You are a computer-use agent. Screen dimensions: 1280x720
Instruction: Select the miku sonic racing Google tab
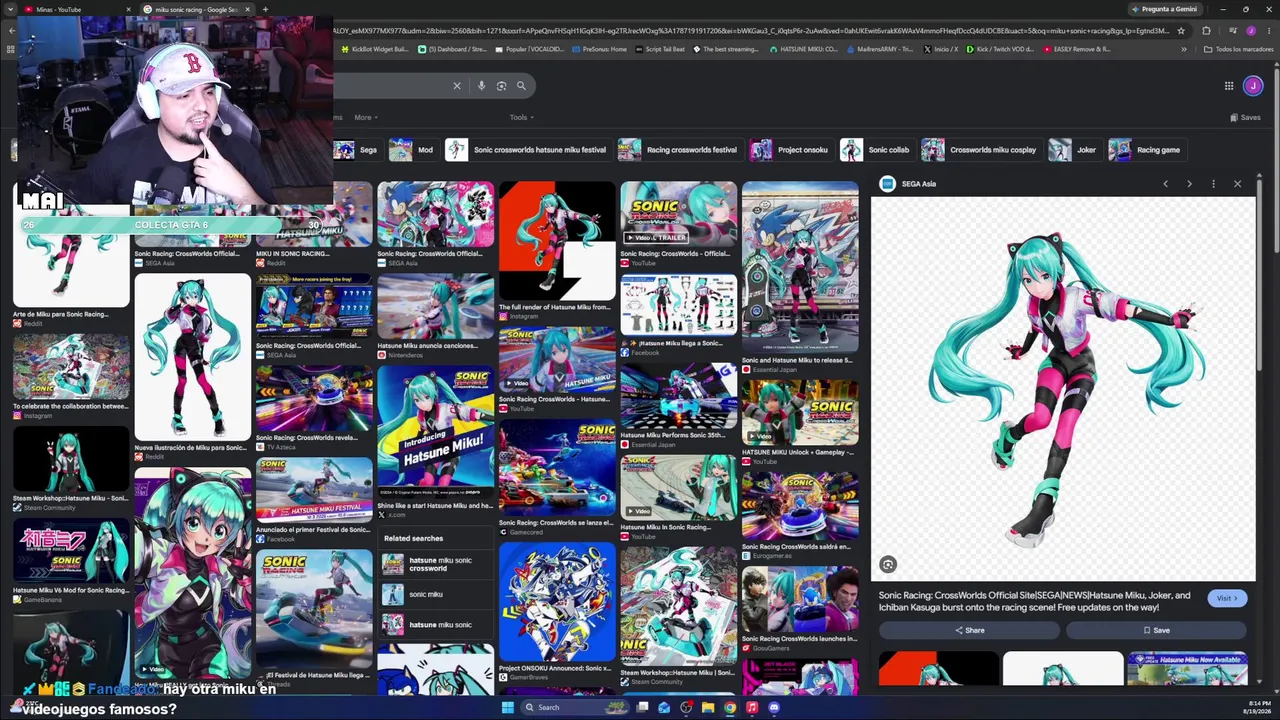click(197, 10)
